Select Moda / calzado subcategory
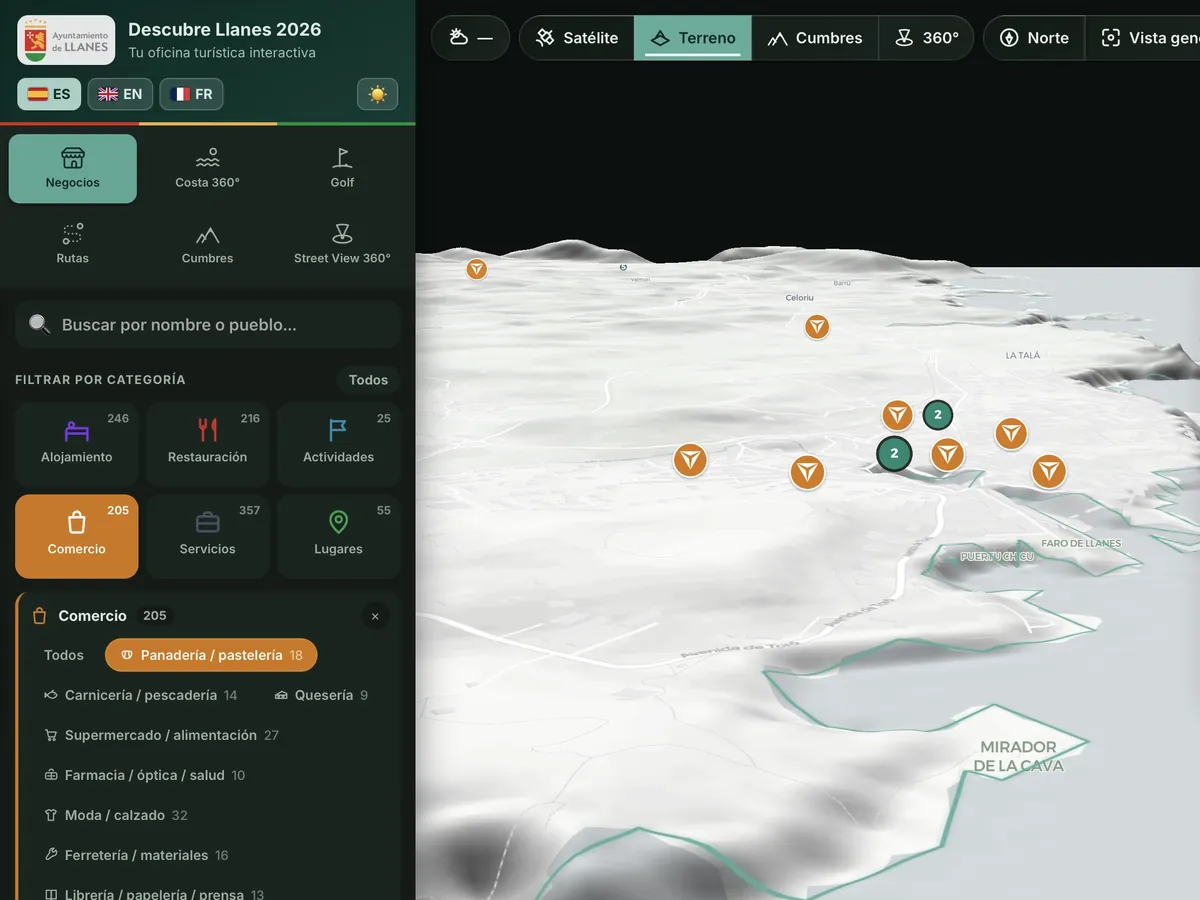Viewport: 1200px width, 900px height. tap(116, 815)
